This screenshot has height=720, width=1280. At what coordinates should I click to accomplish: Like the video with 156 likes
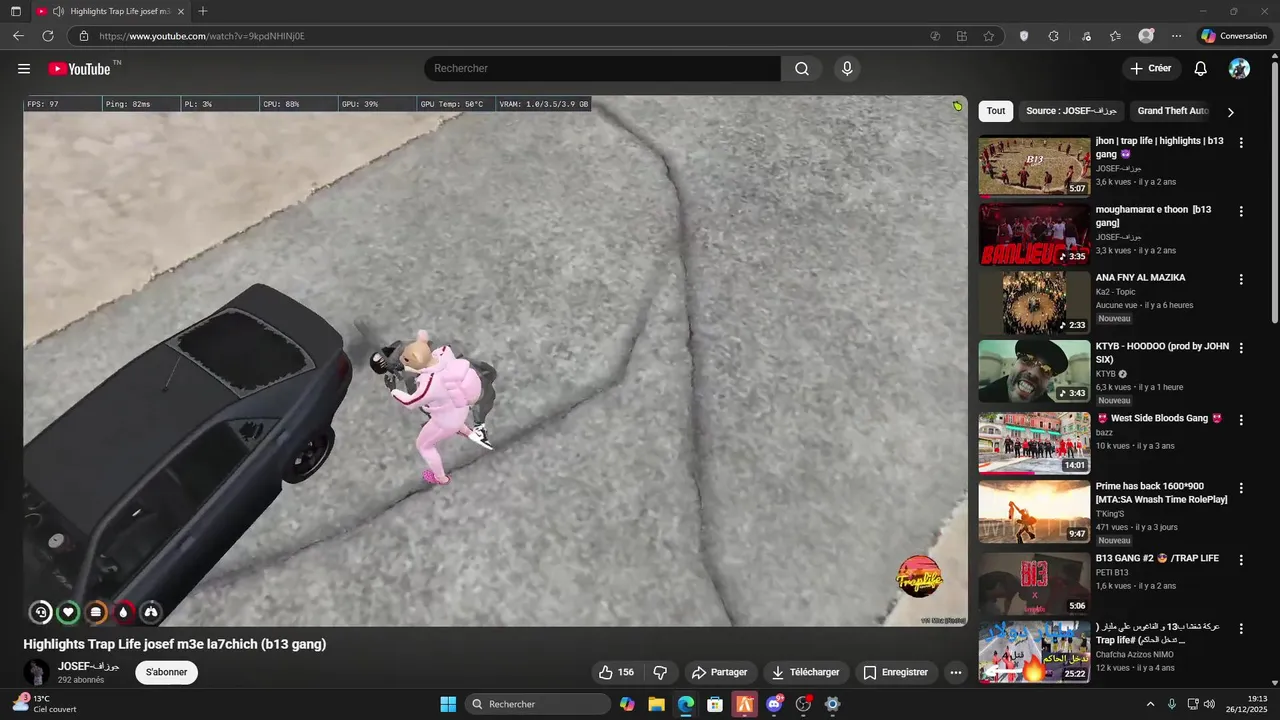(617, 672)
